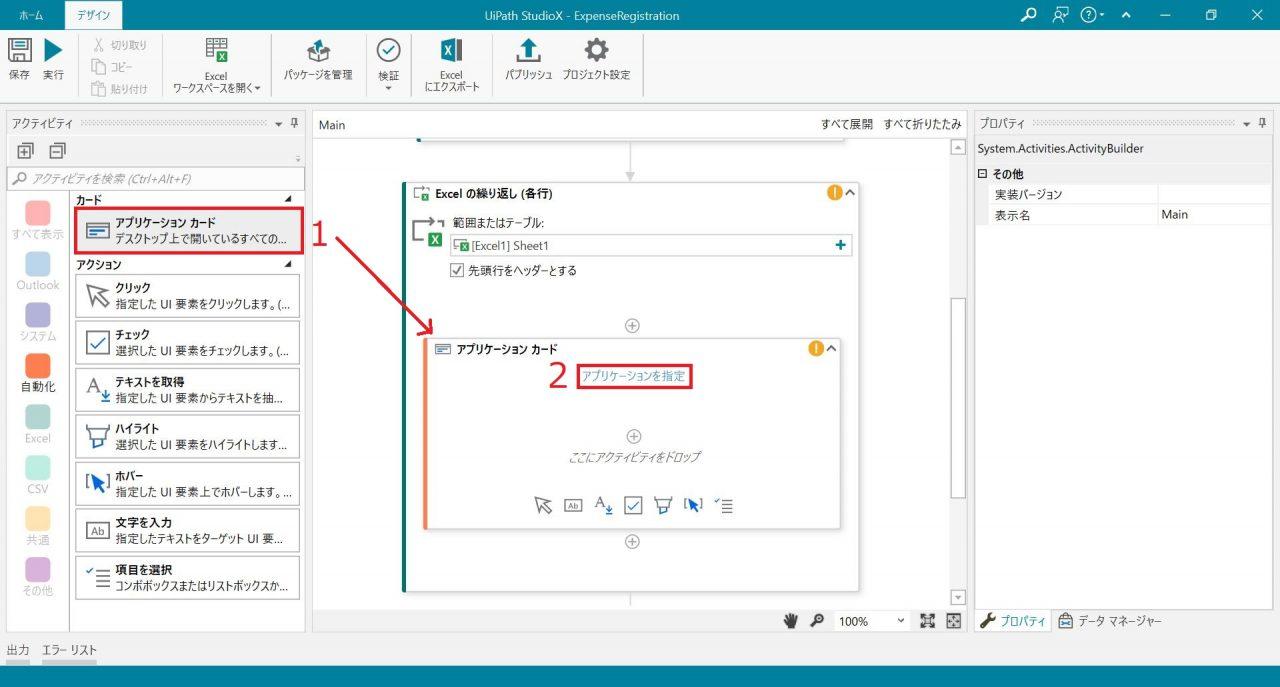Click the plus button in range field

pos(840,245)
